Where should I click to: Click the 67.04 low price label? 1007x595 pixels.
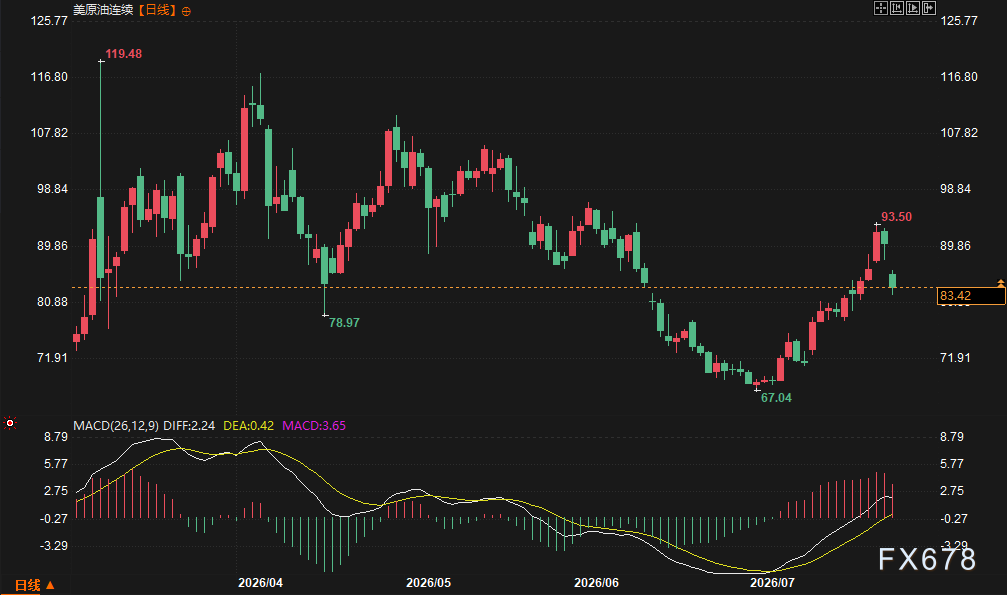click(x=776, y=398)
